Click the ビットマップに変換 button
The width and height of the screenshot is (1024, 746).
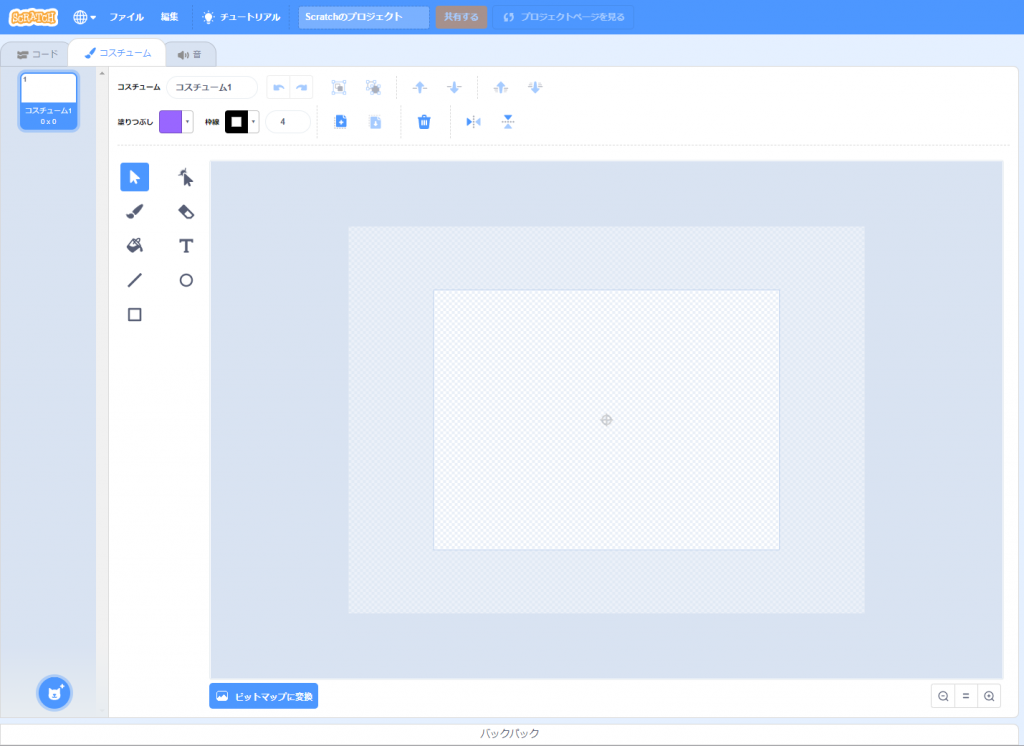coord(263,696)
